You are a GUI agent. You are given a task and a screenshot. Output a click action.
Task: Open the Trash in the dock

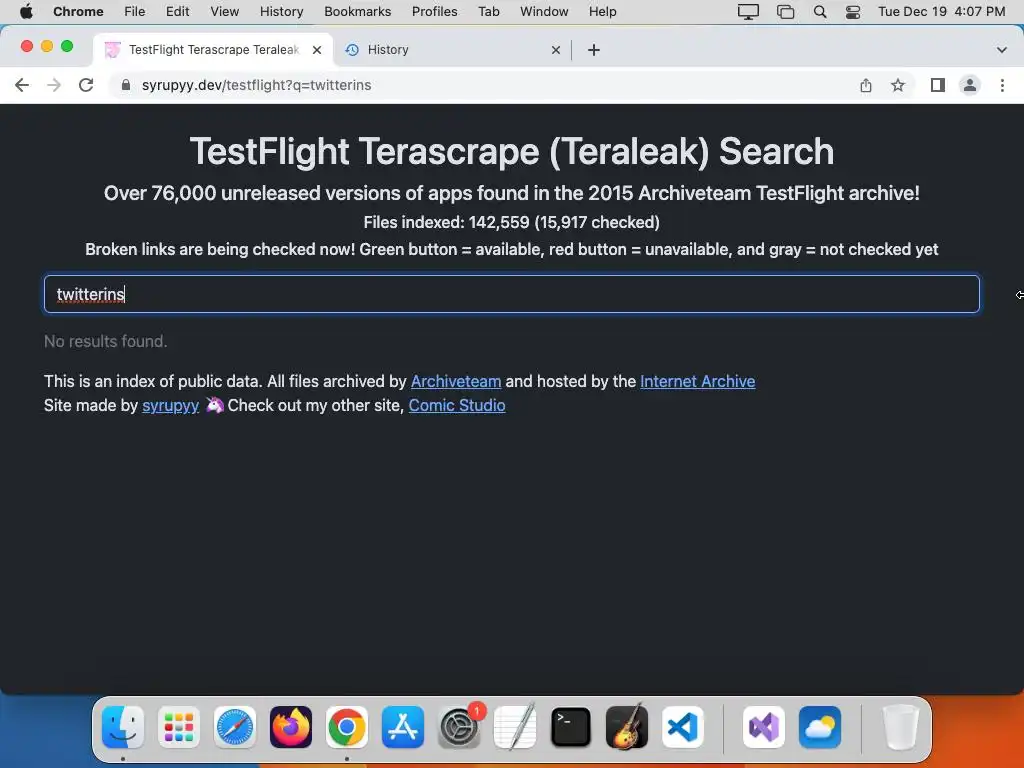[x=901, y=727]
